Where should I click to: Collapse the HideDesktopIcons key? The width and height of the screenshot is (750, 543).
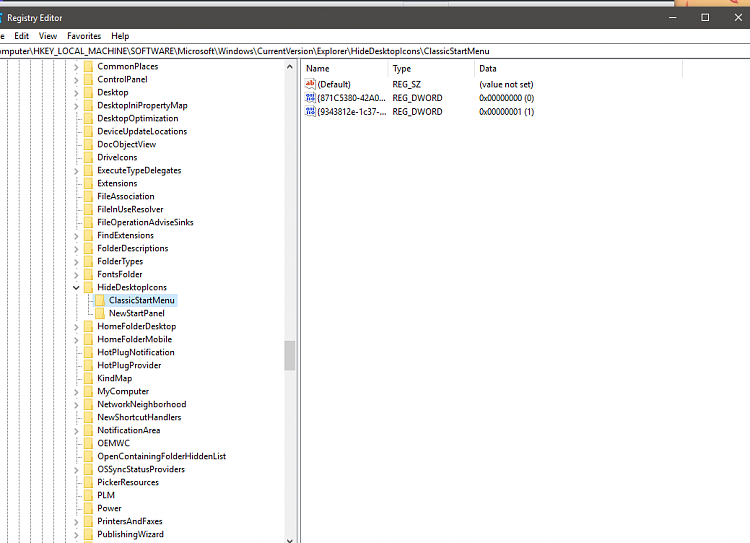[76, 288]
